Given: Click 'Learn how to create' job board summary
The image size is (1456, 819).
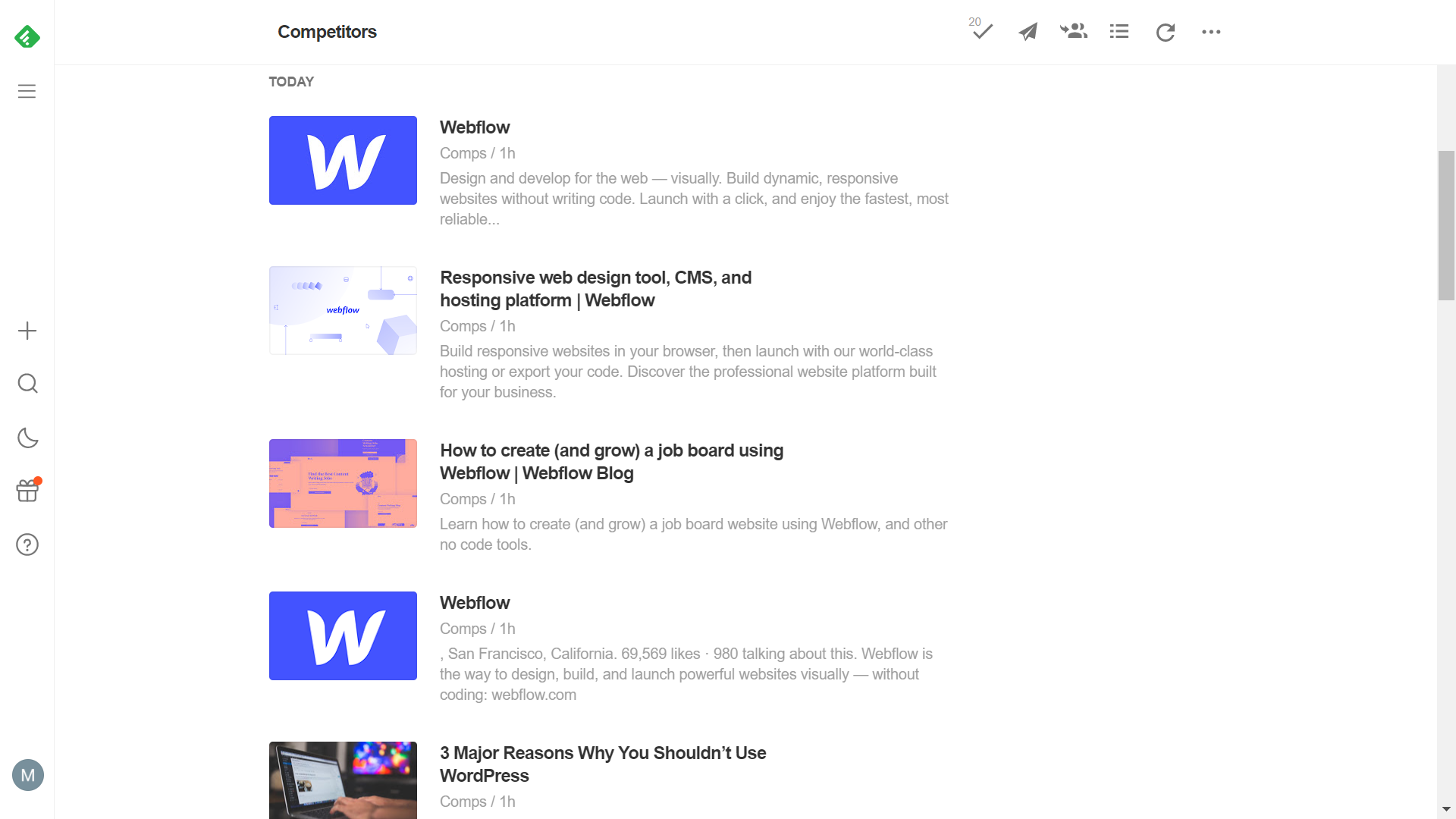Looking at the screenshot, I should [693, 535].
